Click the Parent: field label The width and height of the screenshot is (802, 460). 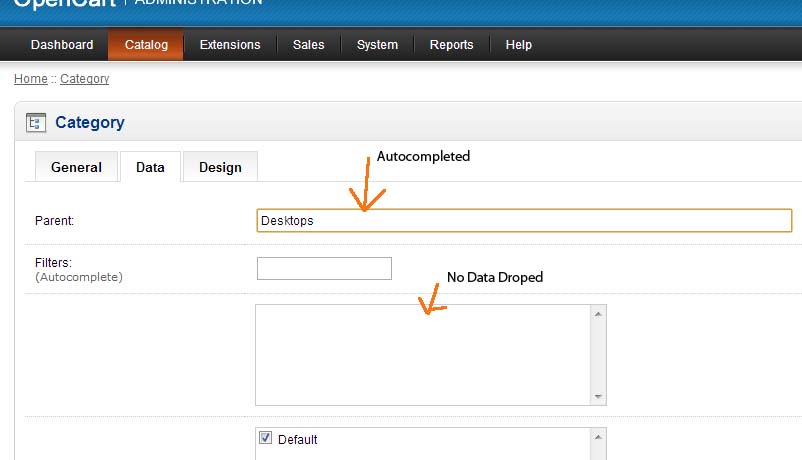tap(54, 221)
